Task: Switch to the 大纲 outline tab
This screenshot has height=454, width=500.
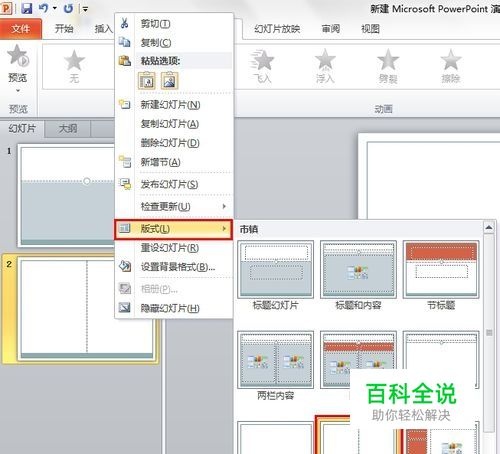Action: point(68,129)
